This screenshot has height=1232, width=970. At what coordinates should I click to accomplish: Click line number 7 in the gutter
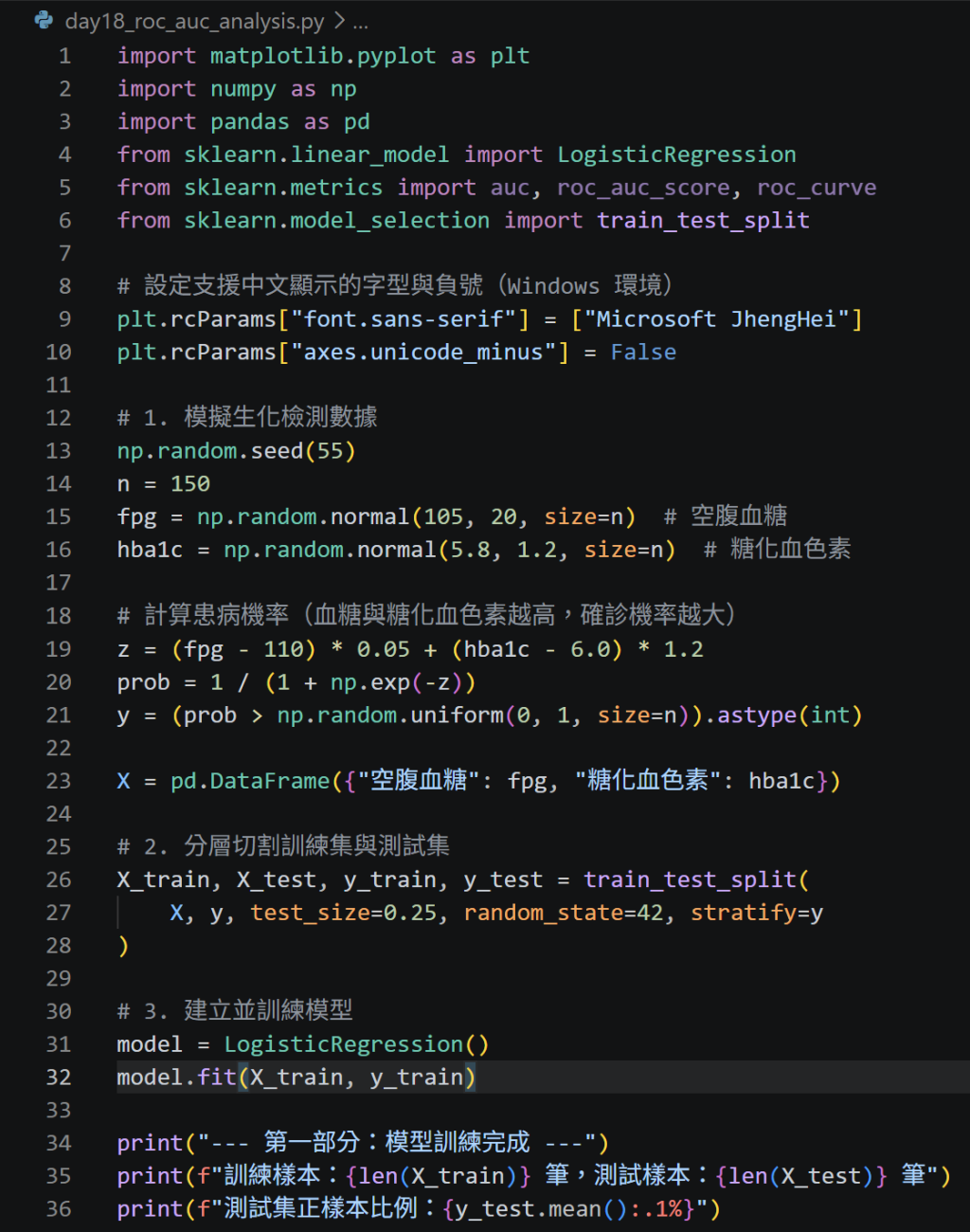pos(65,253)
